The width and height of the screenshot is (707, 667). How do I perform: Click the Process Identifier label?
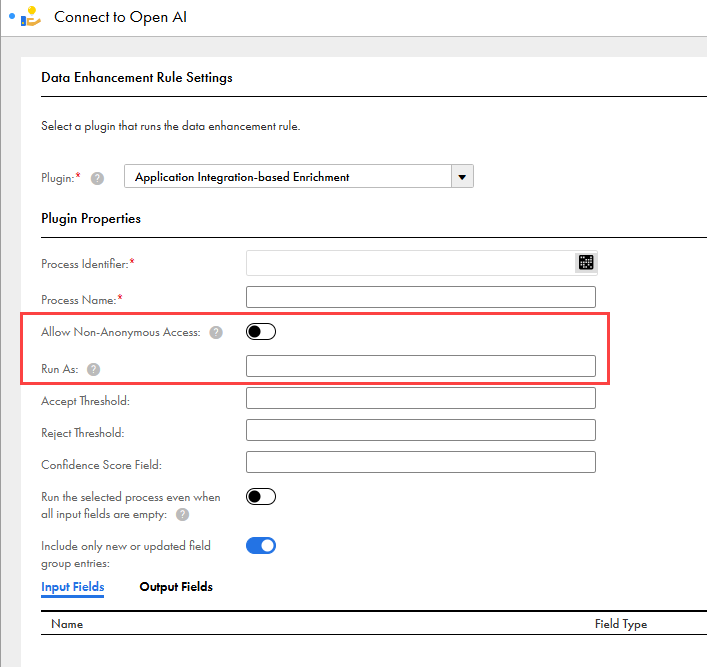coord(85,264)
